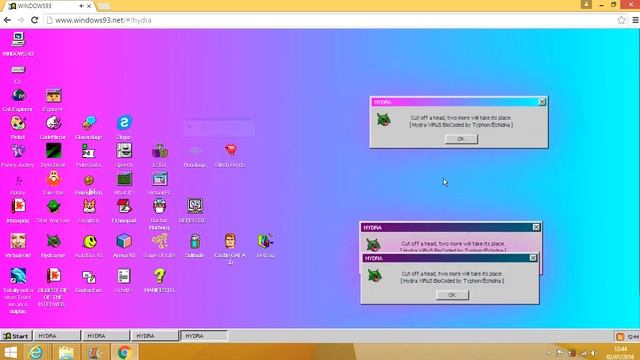Select Chrome in the Windows taskbar
Screen dimensions: 640x360
coord(124,352)
